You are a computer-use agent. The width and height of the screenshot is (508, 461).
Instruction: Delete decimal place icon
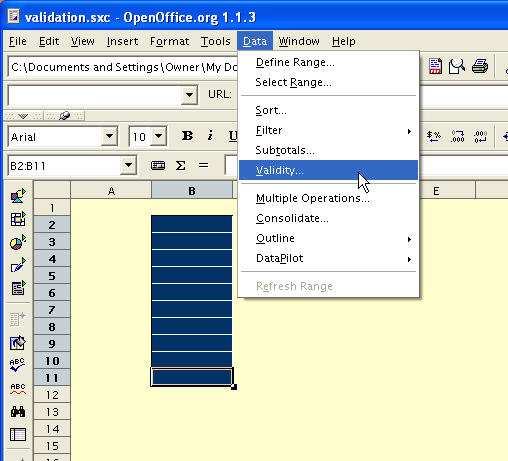[481, 136]
